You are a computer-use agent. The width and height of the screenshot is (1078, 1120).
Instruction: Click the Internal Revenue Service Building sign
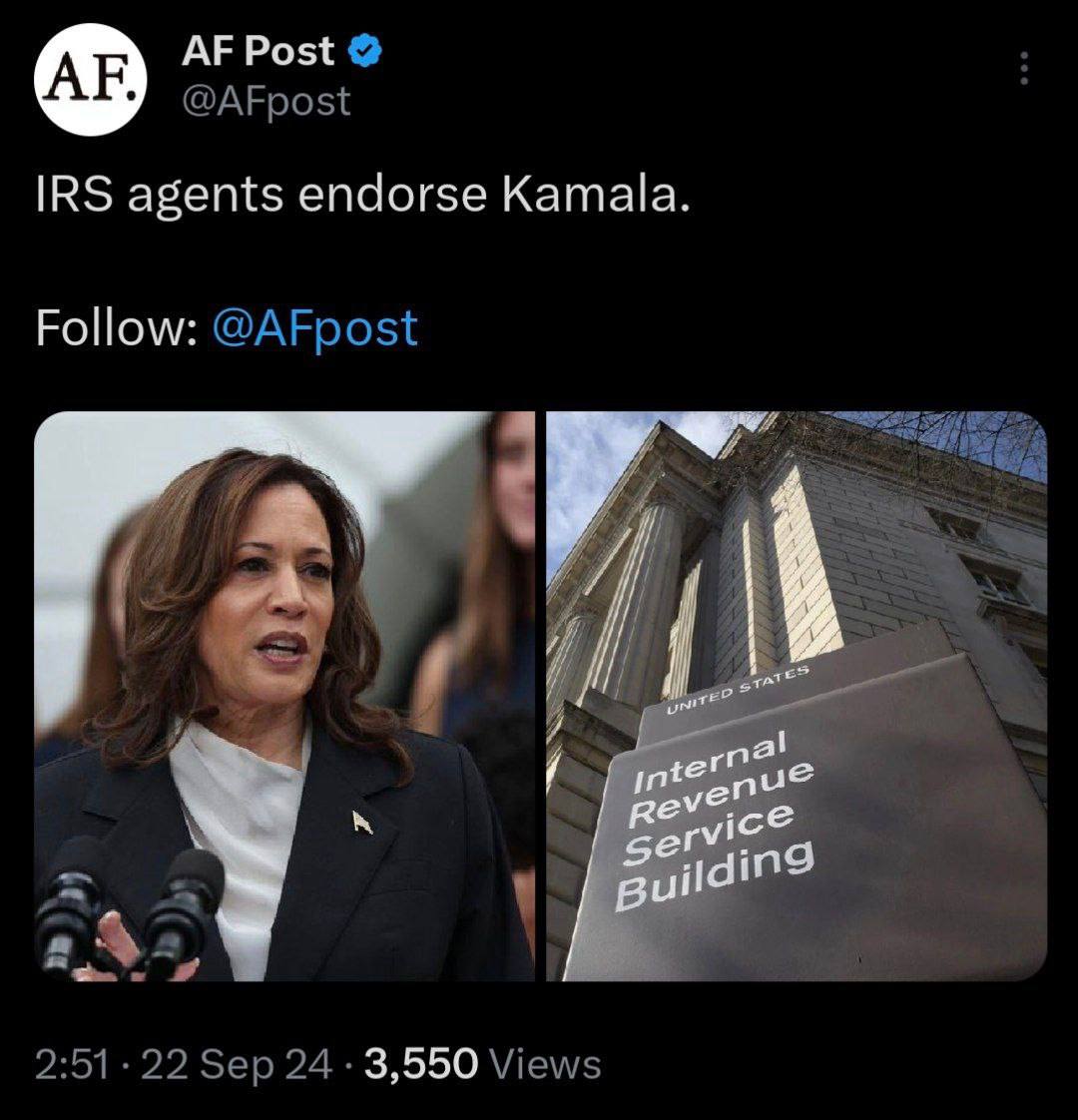pos(715,821)
